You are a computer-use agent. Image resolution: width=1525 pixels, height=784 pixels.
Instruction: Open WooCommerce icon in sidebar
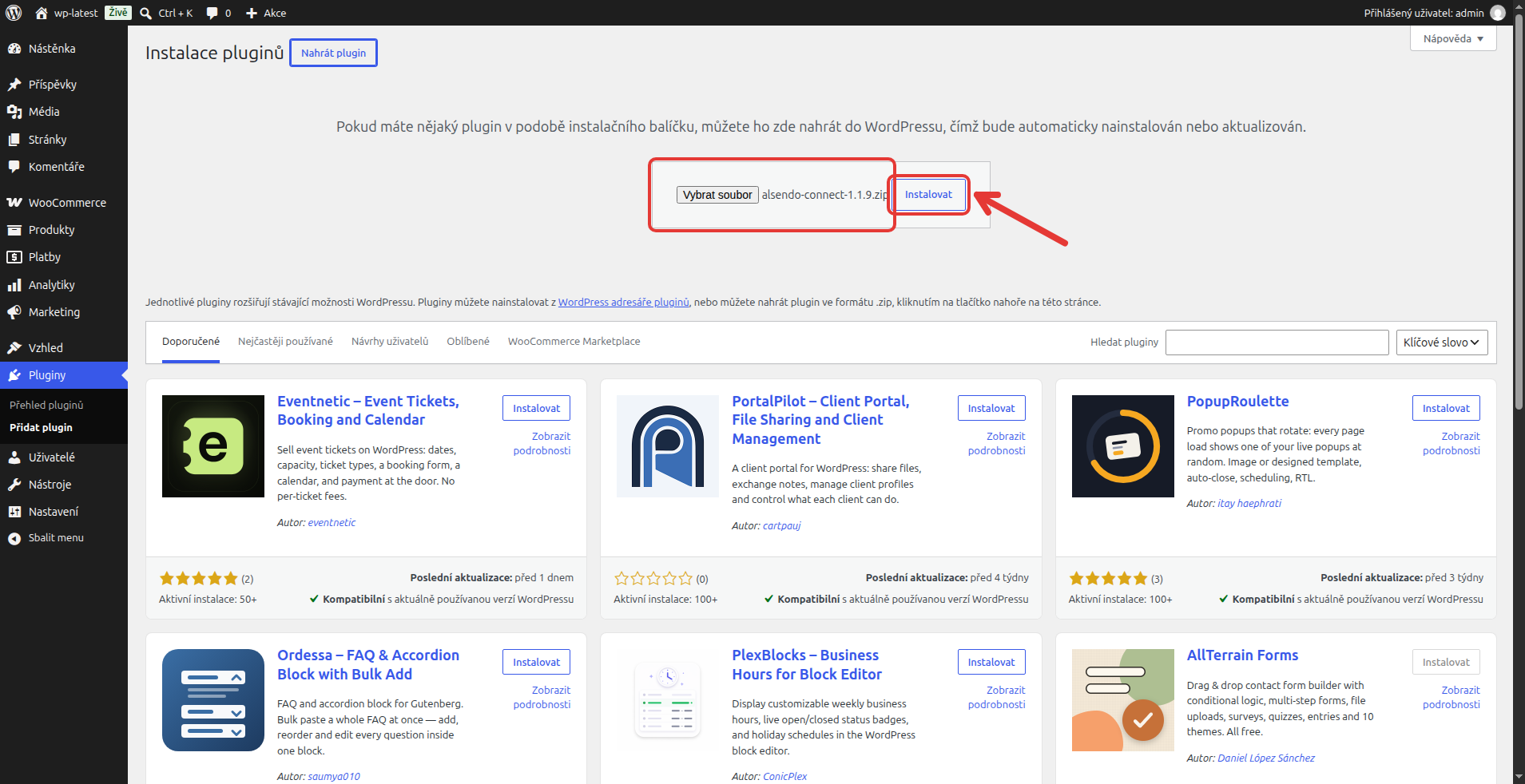14,203
